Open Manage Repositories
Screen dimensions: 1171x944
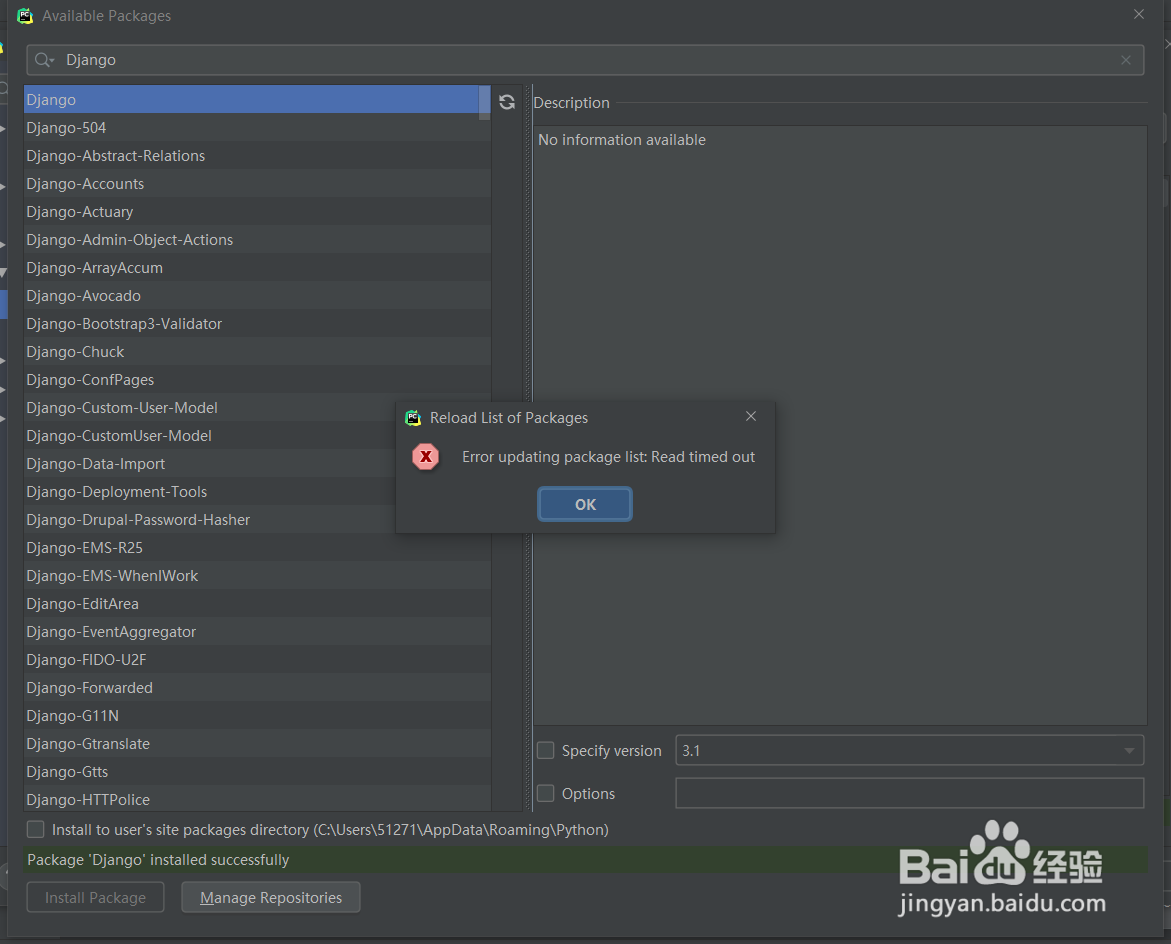[x=270, y=897]
